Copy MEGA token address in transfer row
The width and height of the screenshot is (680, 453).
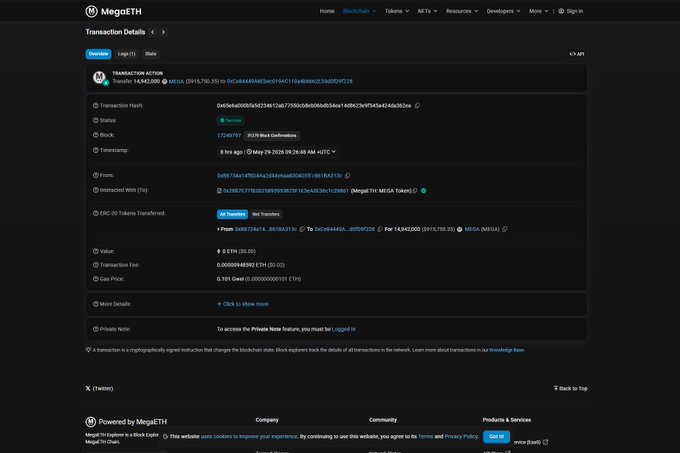505,229
